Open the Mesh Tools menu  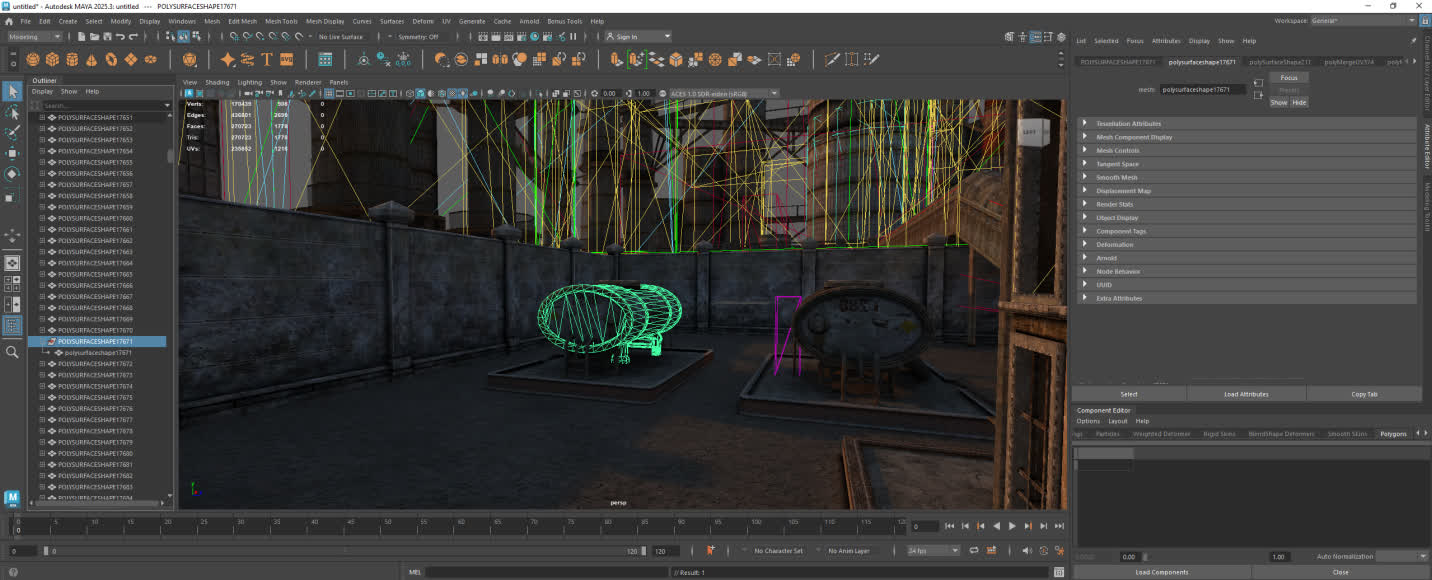coord(281,21)
